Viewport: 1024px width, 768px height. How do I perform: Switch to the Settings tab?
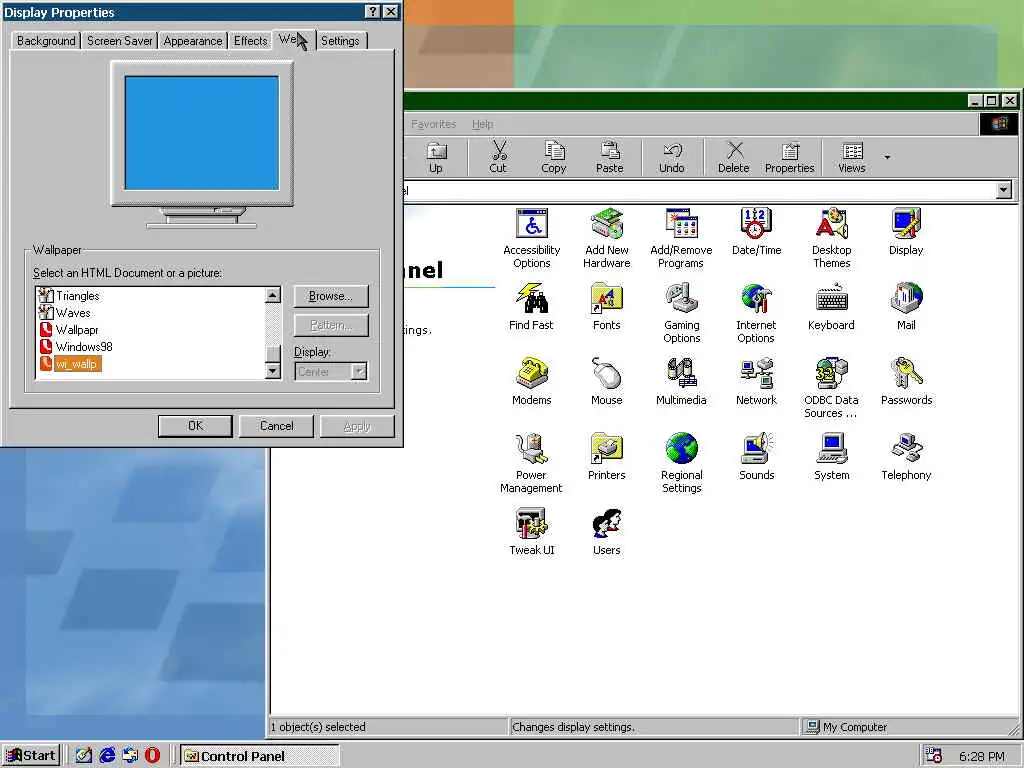click(340, 40)
